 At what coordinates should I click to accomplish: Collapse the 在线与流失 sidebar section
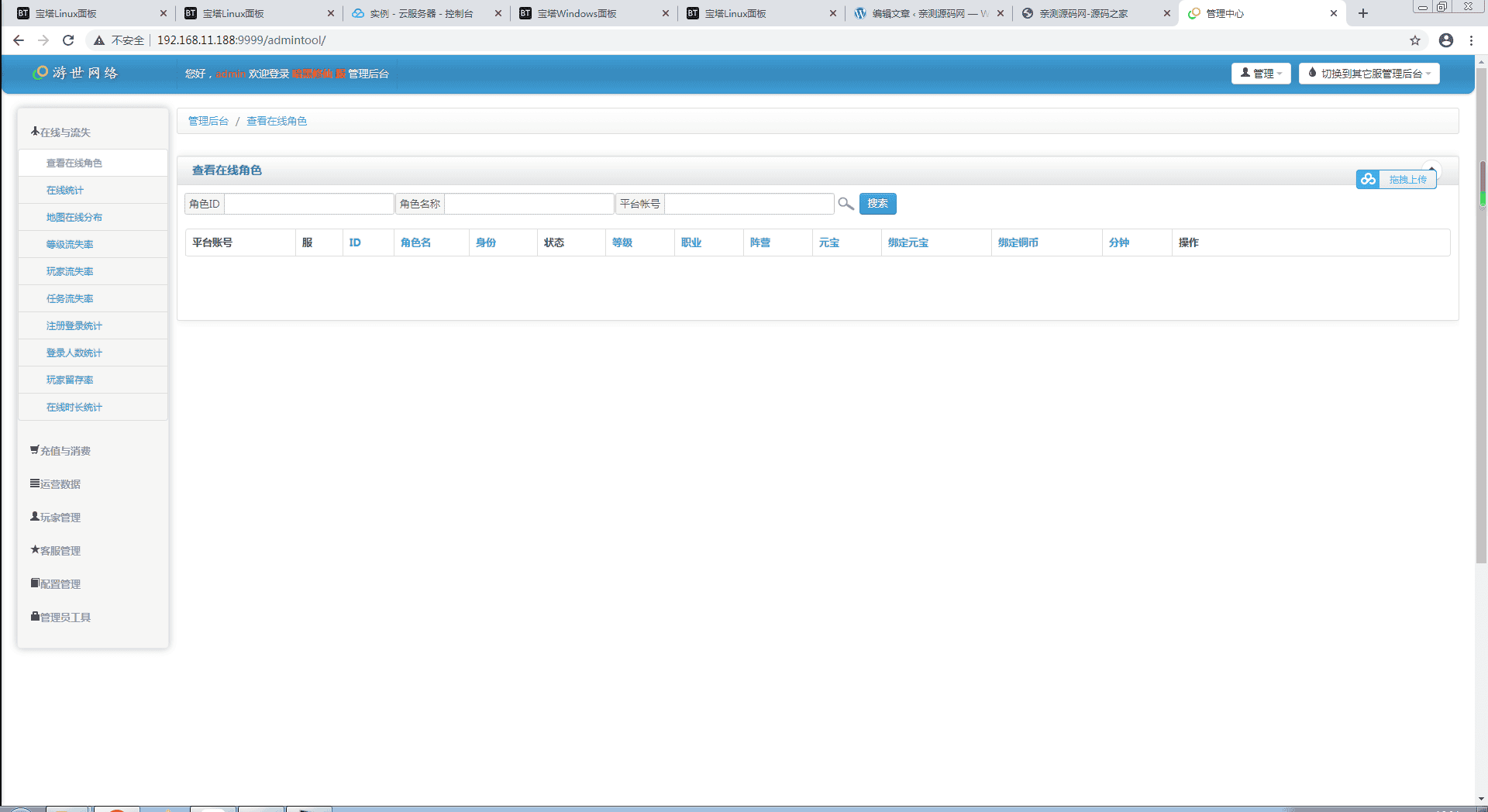61,132
